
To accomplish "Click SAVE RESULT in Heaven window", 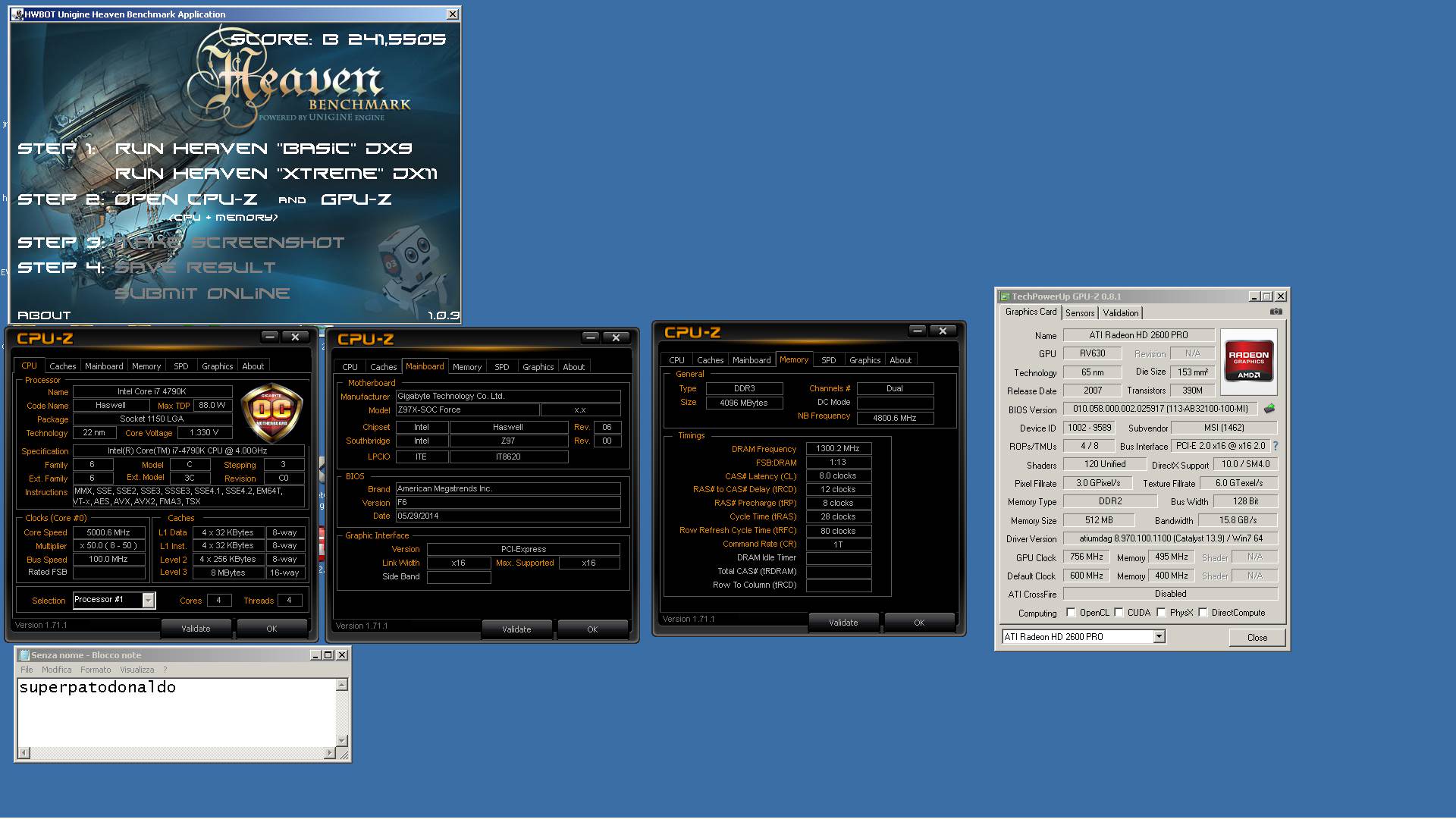I will click(x=195, y=268).
